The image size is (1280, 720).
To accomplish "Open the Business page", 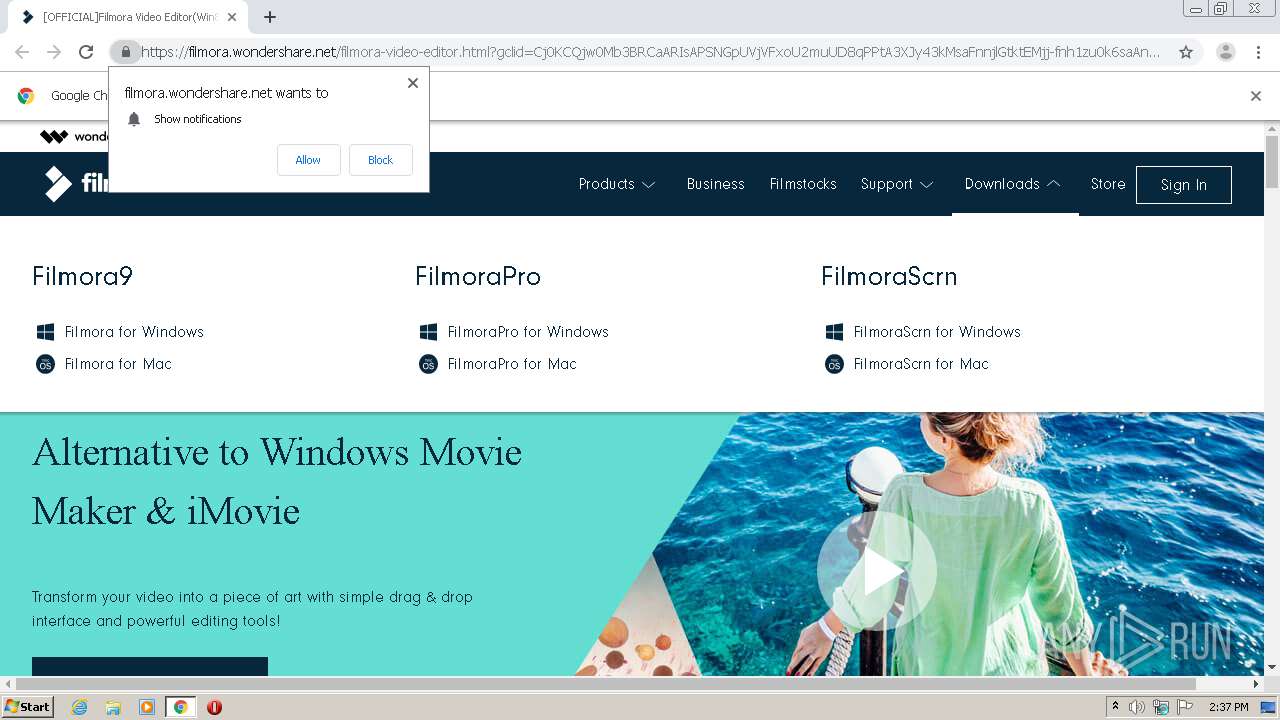I will (x=715, y=184).
